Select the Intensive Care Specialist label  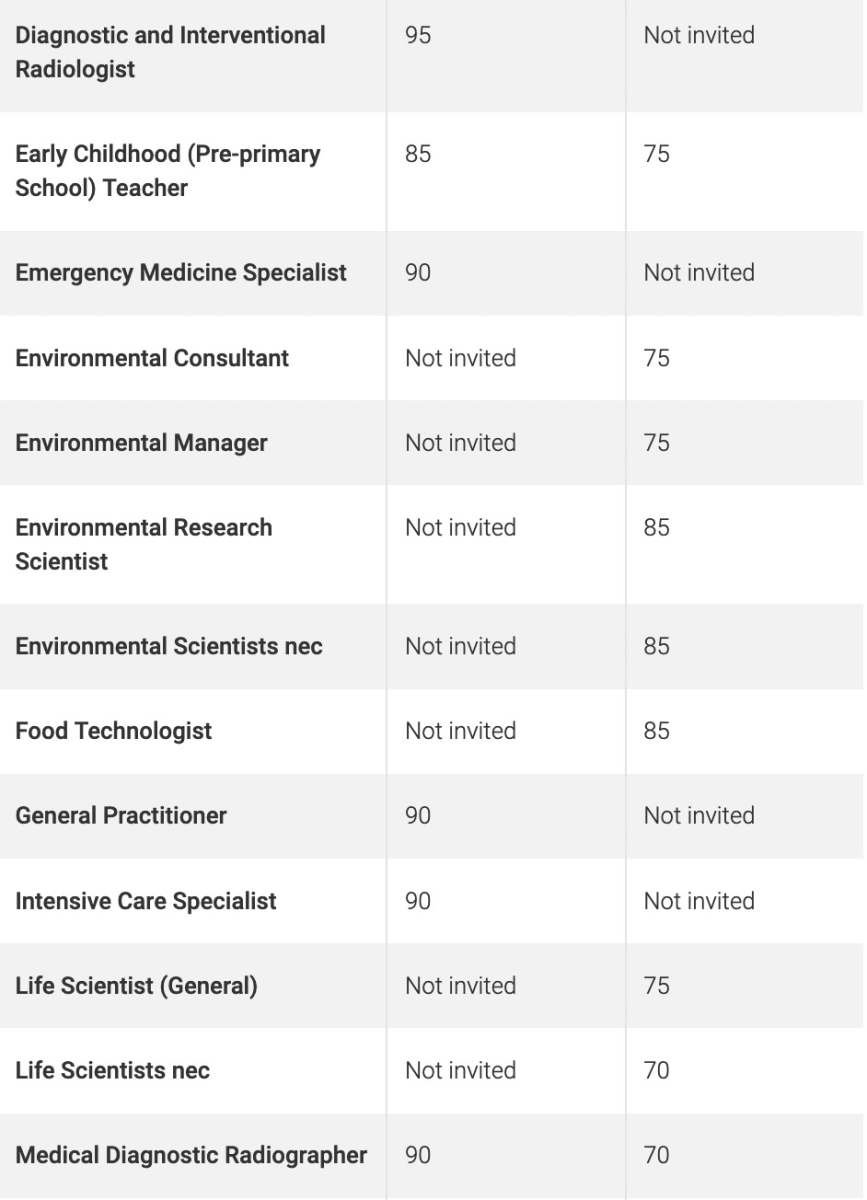tap(146, 901)
